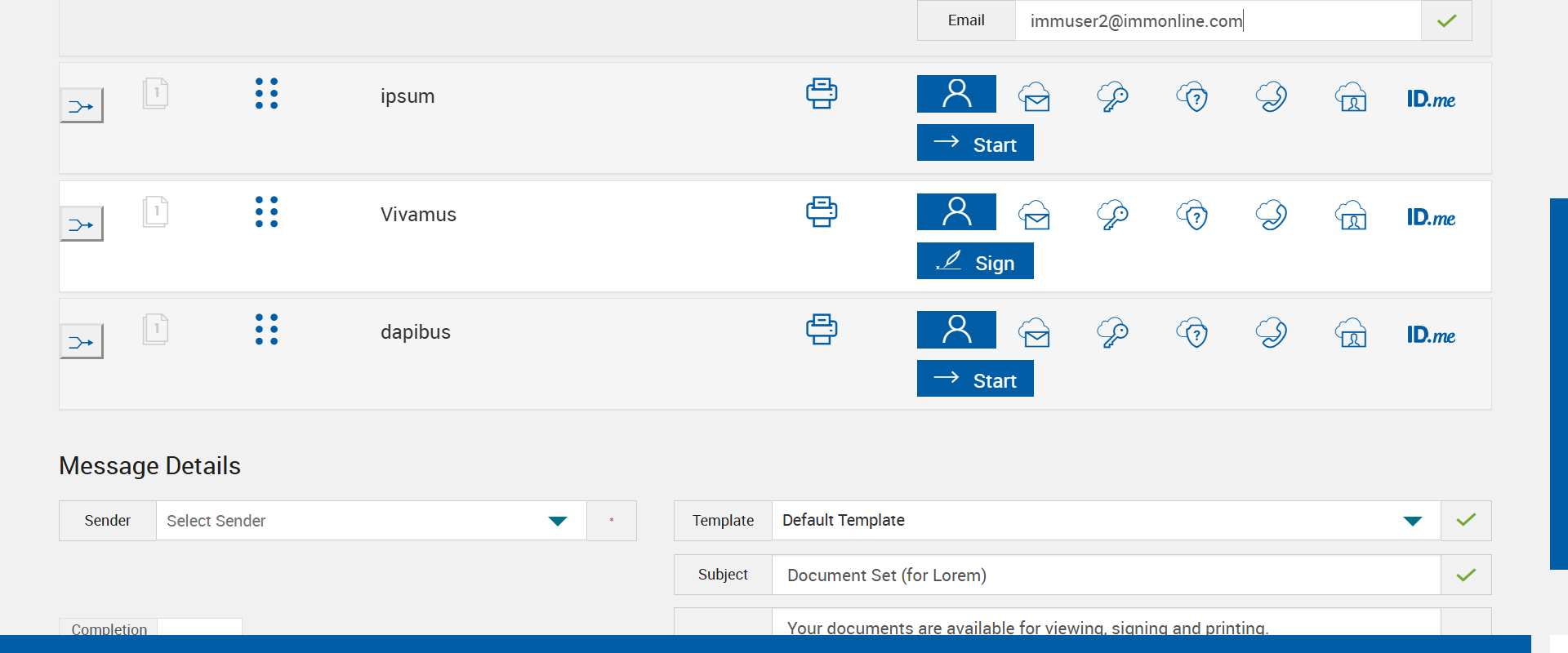Select knowledge-based question shield for dapibus
1568x653 pixels.
click(x=1192, y=333)
